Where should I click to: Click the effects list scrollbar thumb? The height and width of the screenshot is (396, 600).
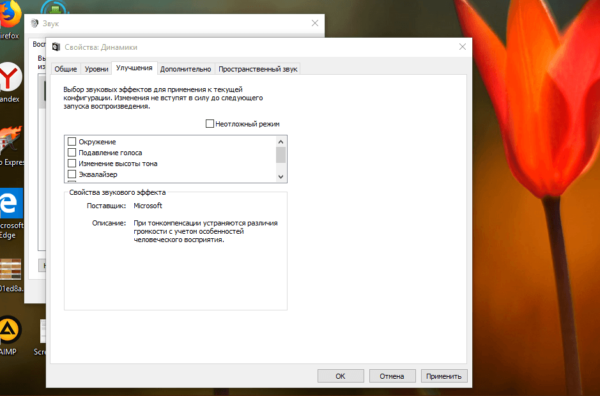[281, 155]
